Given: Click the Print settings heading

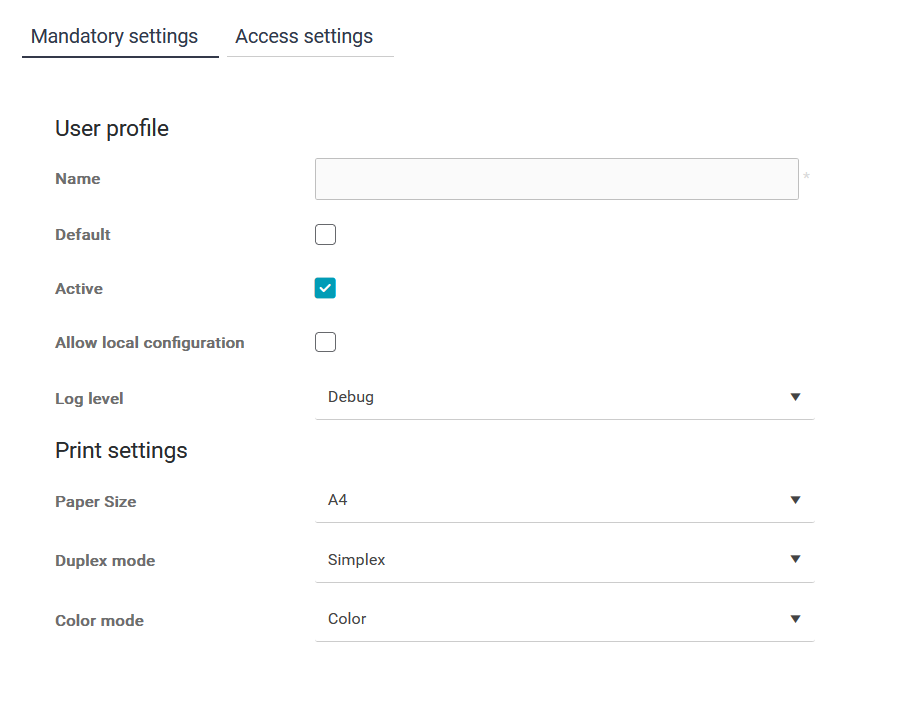Looking at the screenshot, I should [x=121, y=451].
